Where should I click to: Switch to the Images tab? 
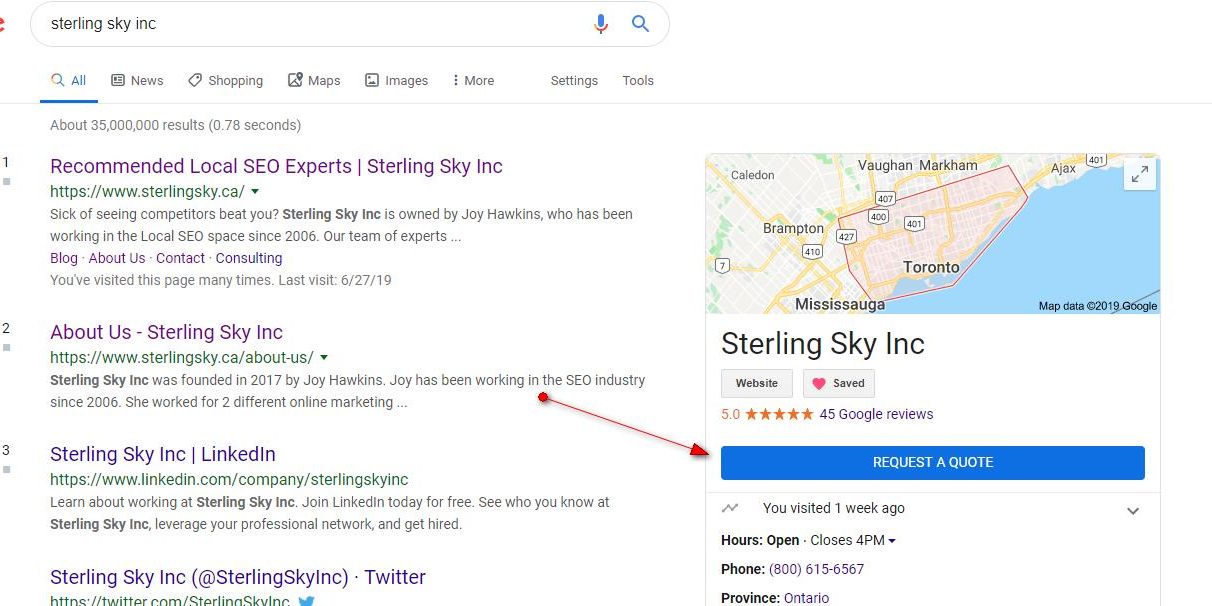(x=396, y=80)
